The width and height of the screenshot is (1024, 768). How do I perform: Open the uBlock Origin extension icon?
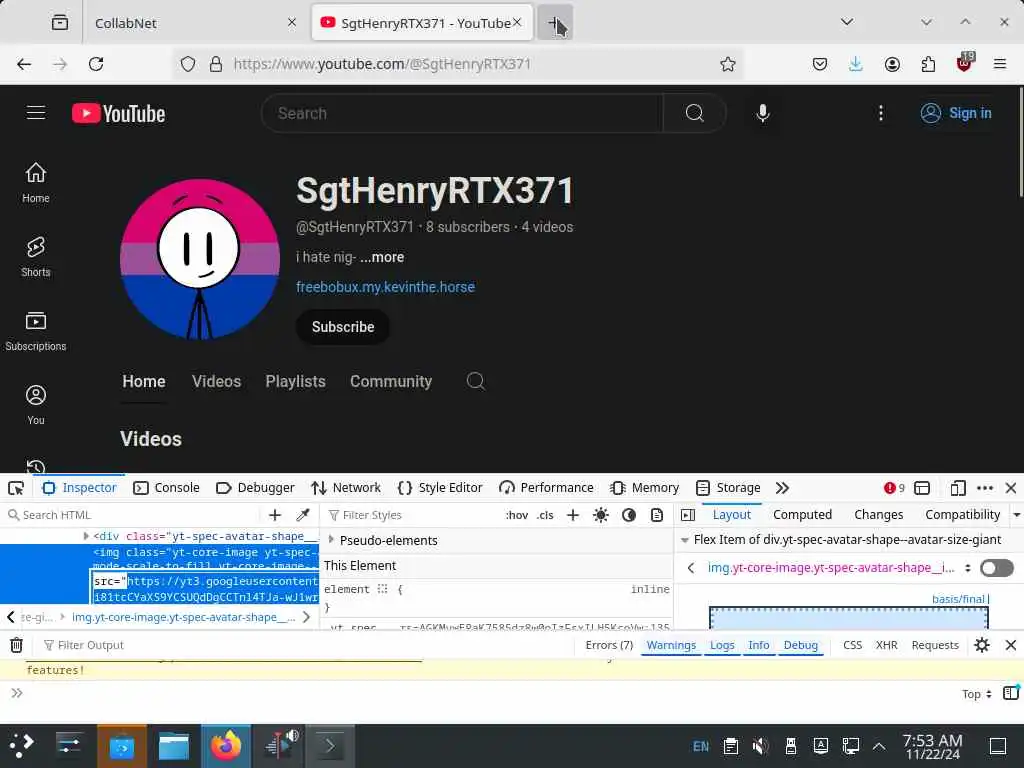965,63
